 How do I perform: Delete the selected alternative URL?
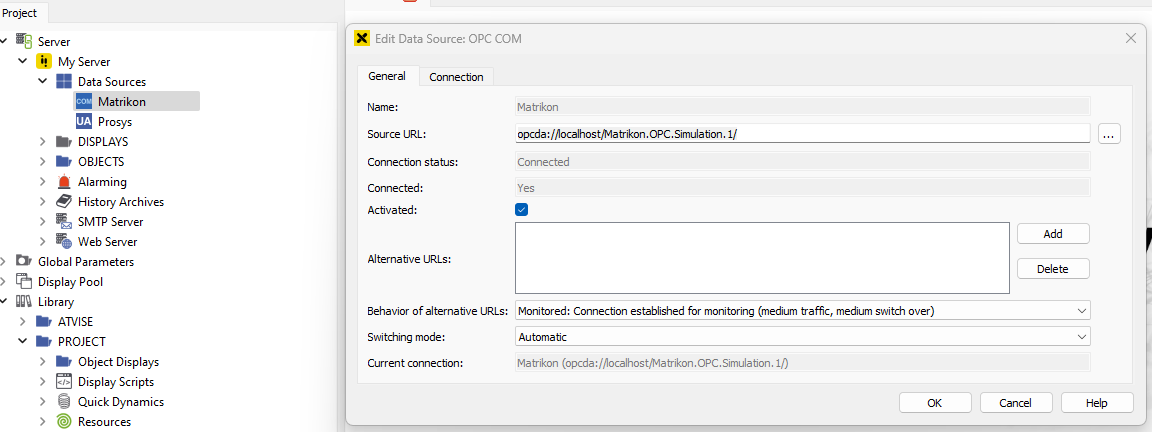click(1053, 269)
